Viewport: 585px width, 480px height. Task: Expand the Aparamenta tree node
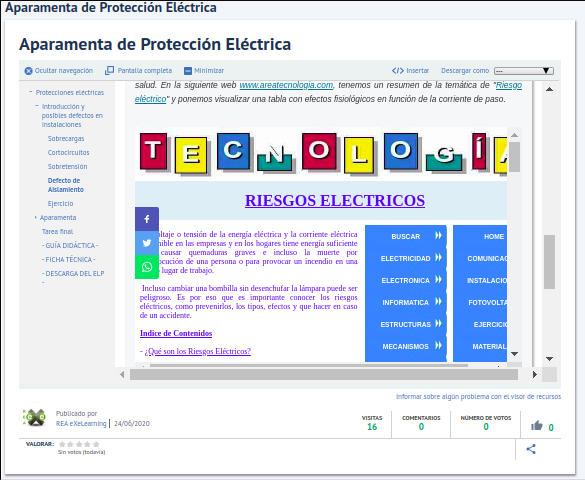click(35, 217)
